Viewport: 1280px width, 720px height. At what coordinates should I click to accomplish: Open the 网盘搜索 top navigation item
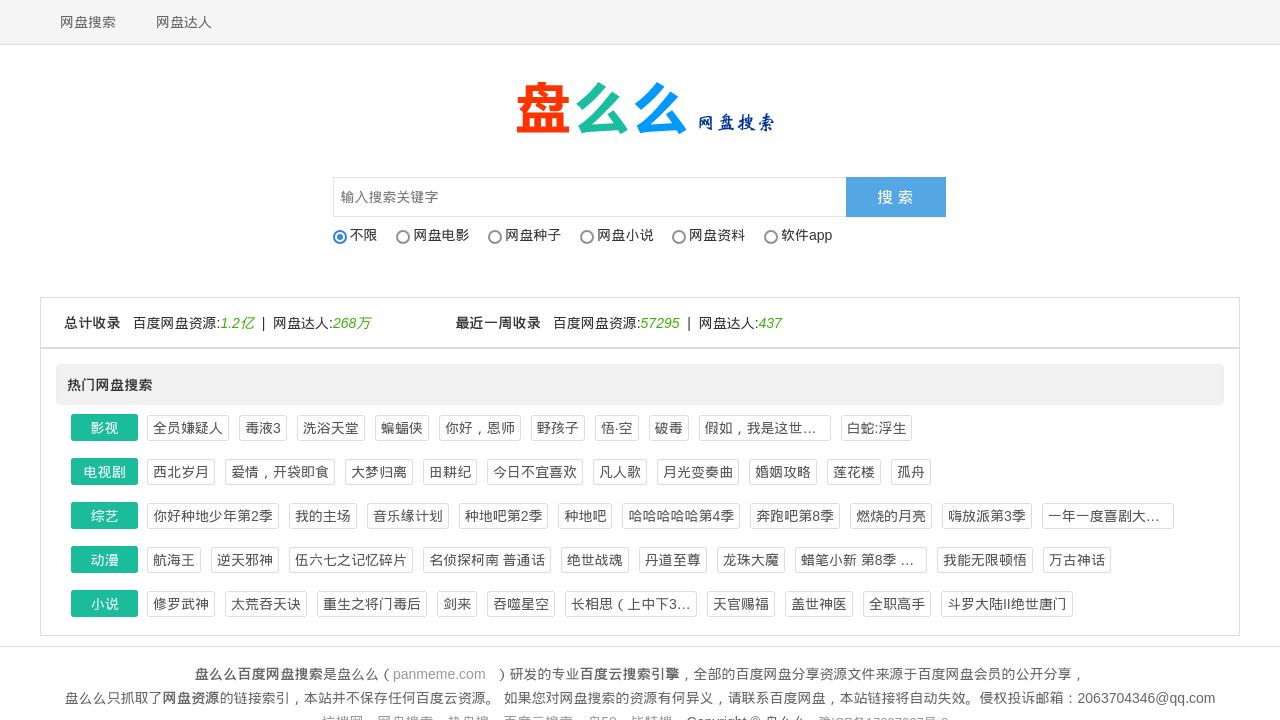[x=88, y=22]
